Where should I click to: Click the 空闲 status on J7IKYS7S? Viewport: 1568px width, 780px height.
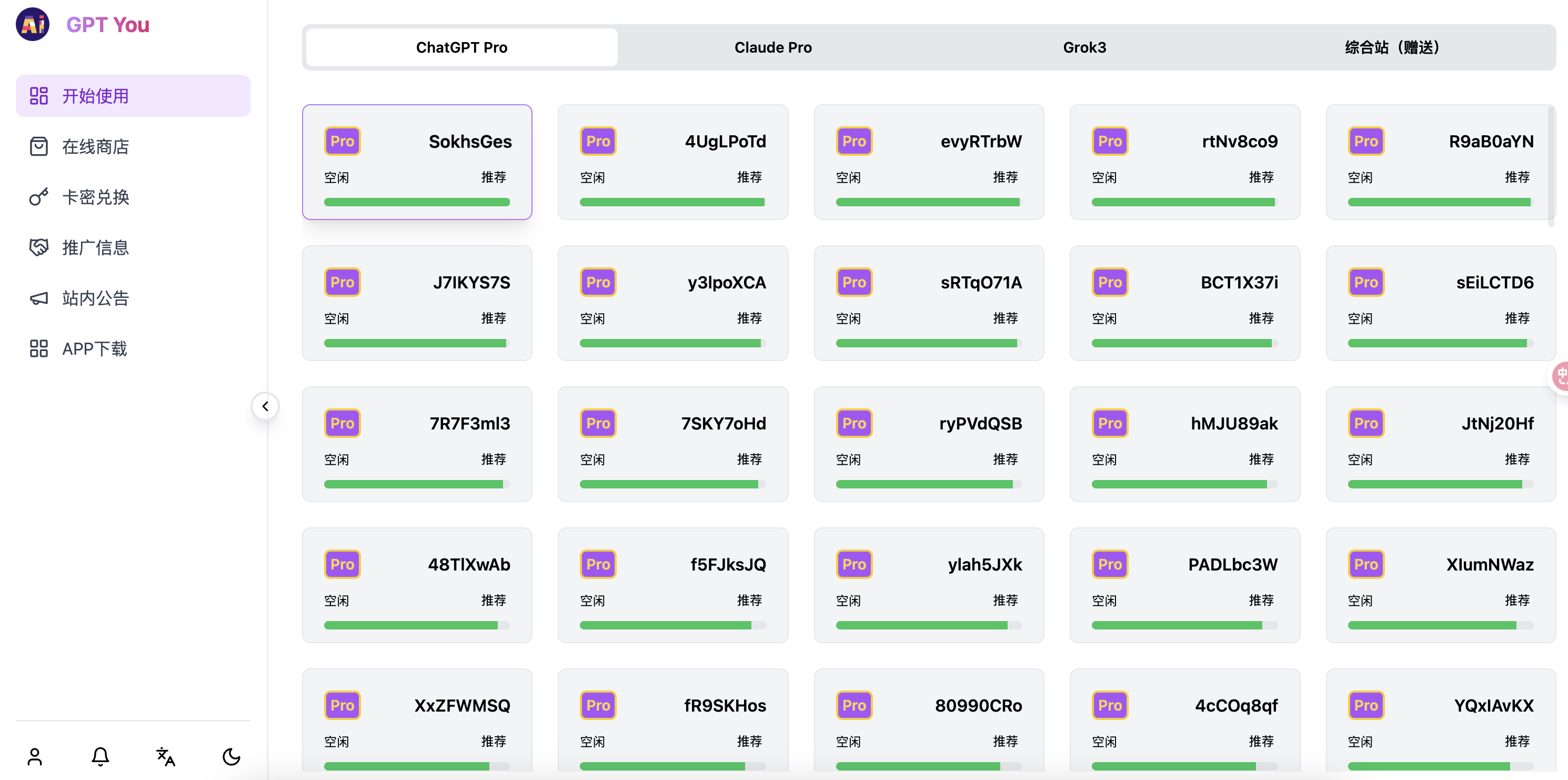(x=337, y=318)
